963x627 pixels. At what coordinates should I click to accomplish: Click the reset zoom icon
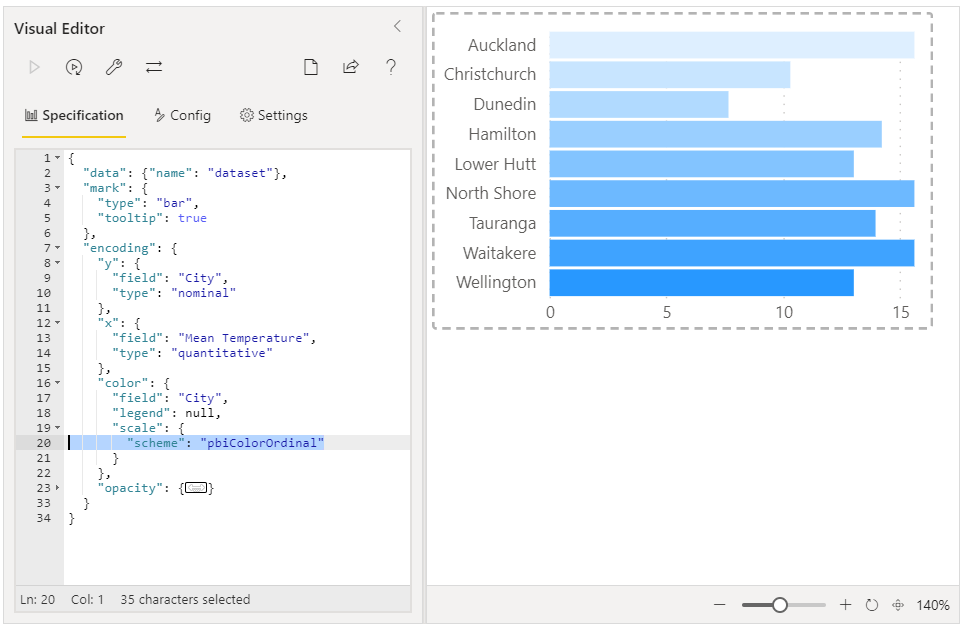click(x=871, y=605)
